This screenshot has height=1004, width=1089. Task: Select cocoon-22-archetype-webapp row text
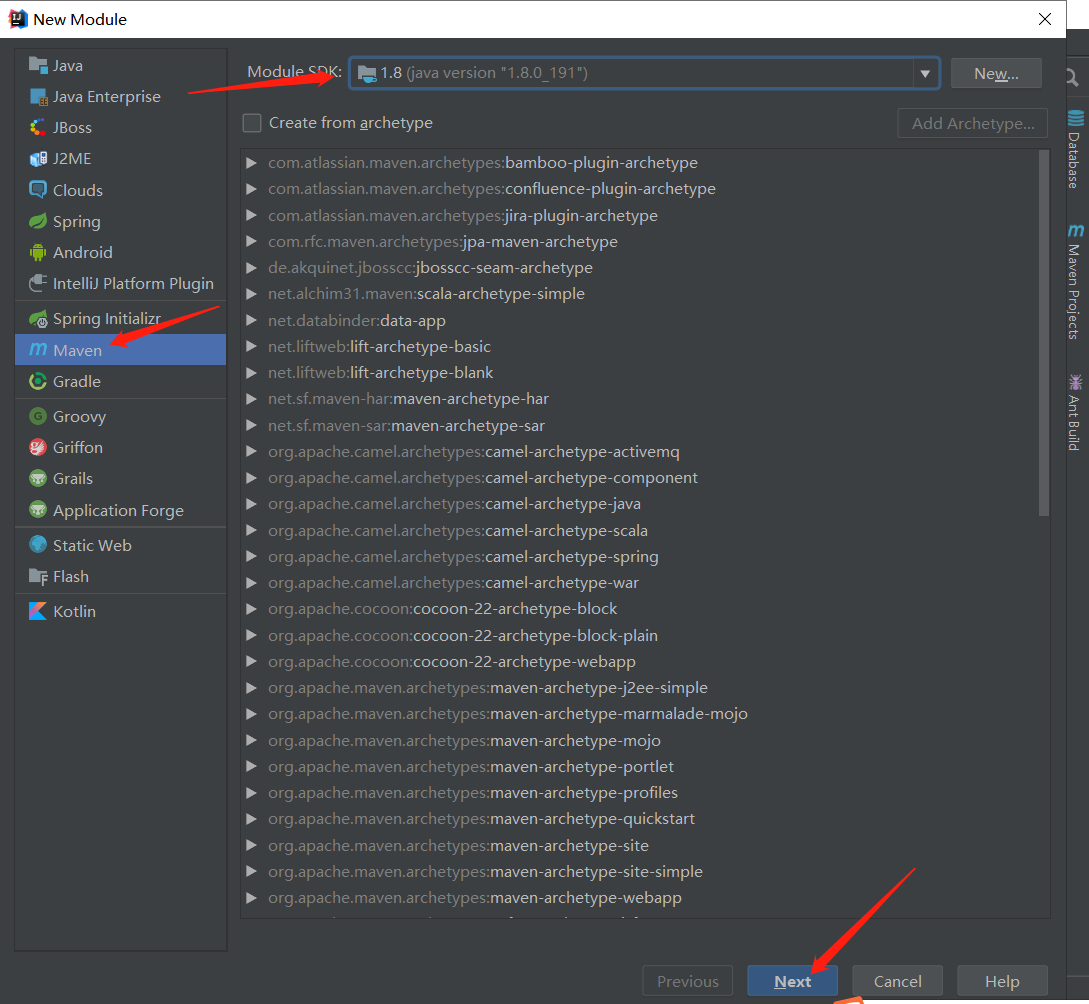click(x=452, y=662)
